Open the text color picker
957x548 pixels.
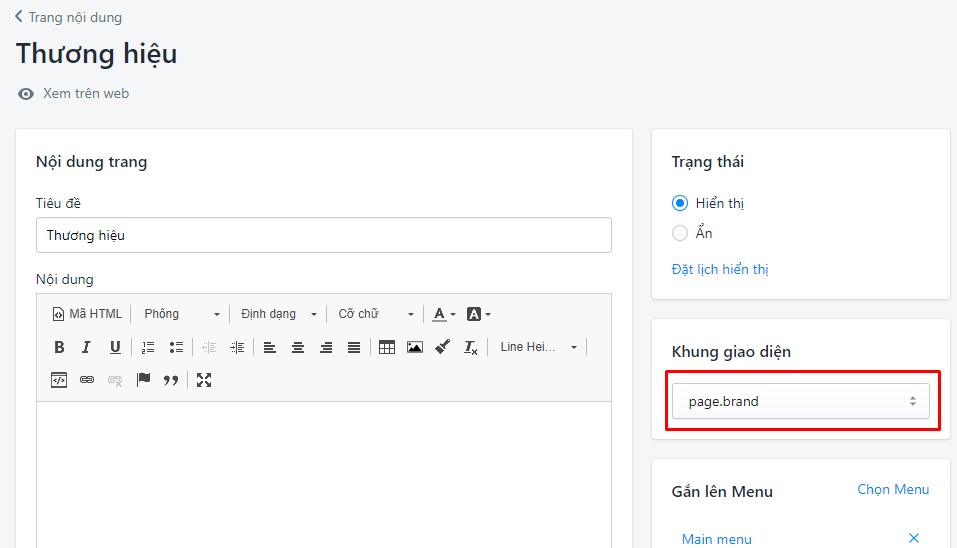(444, 314)
